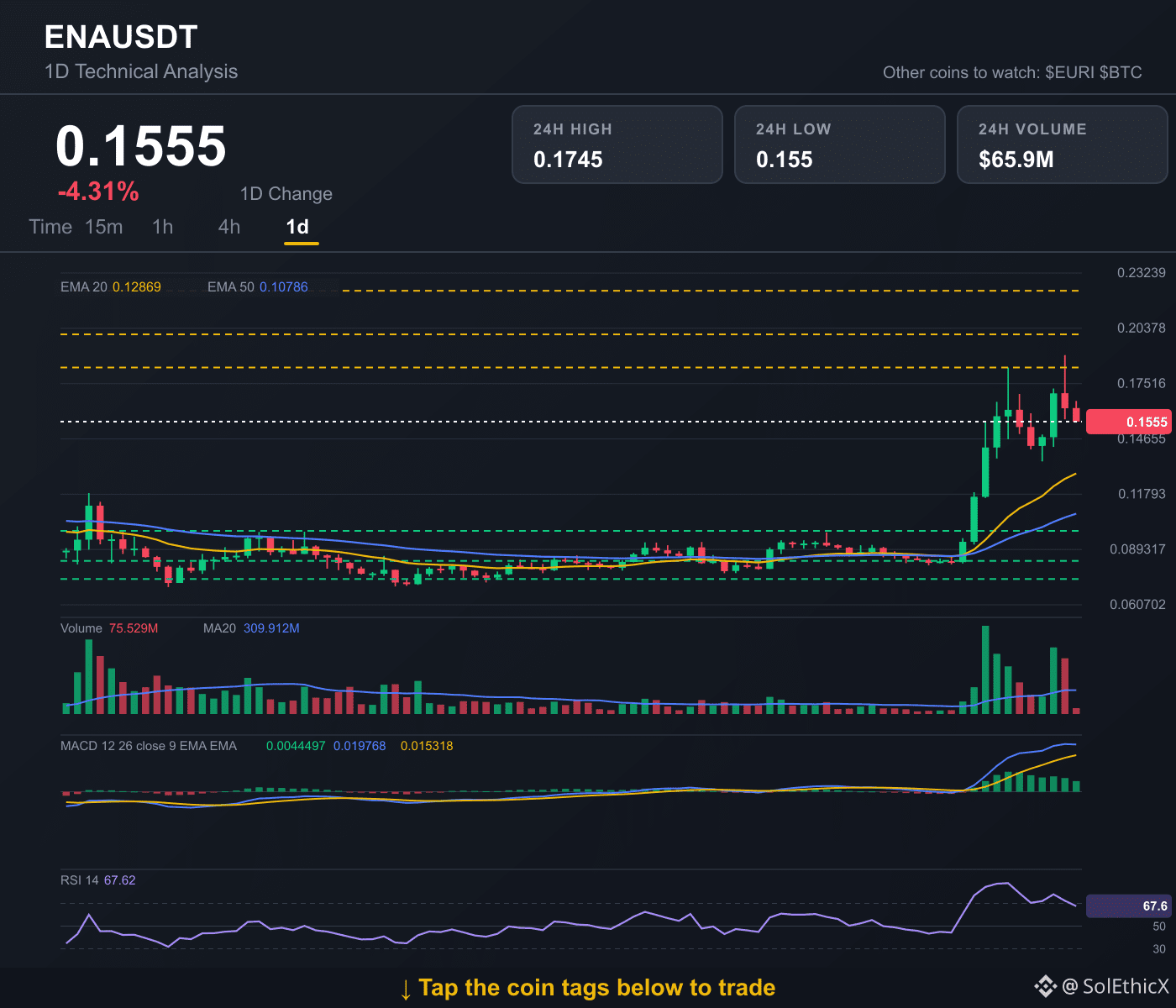Open the 24H LOW card

click(x=840, y=144)
